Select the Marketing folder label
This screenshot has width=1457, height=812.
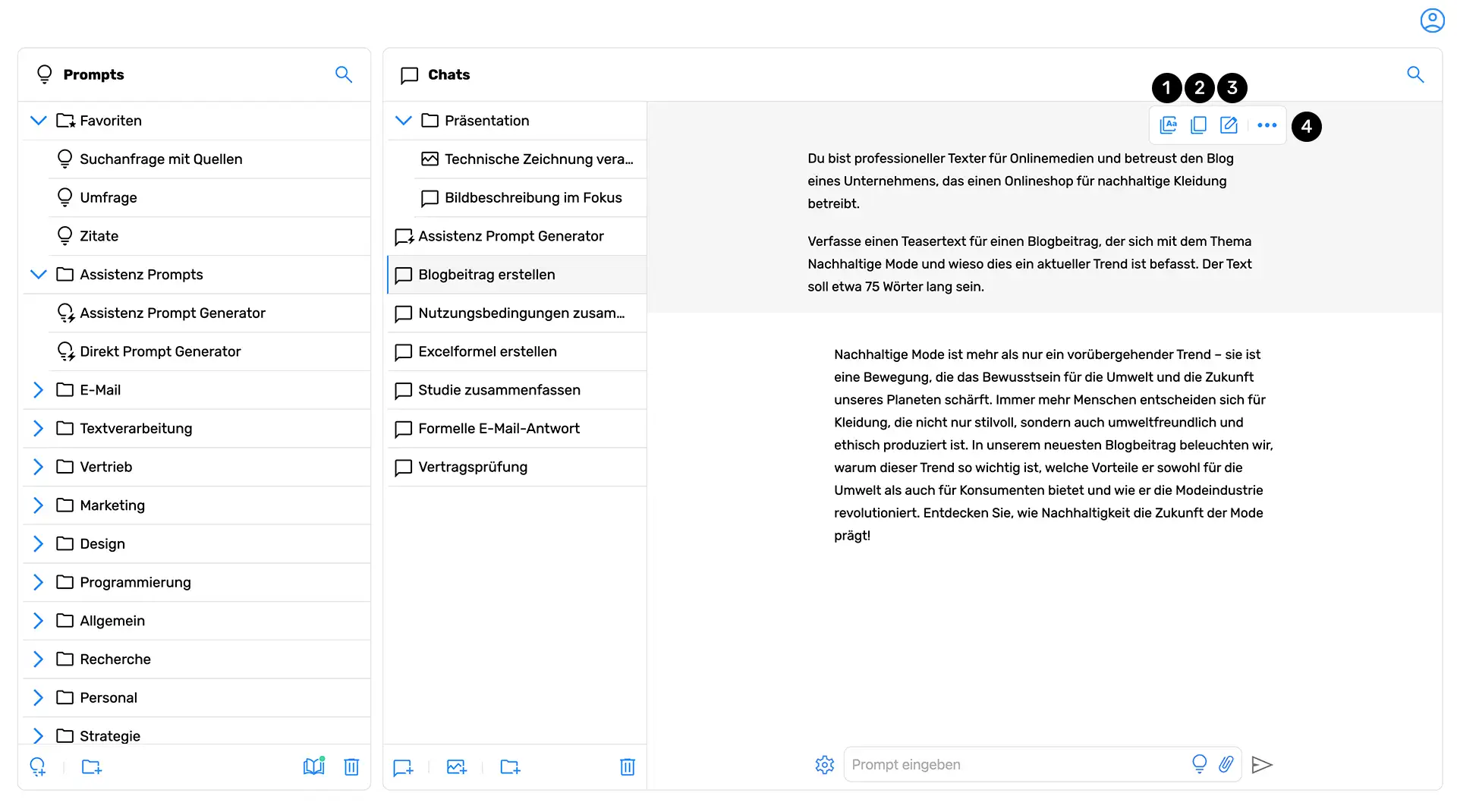click(112, 505)
